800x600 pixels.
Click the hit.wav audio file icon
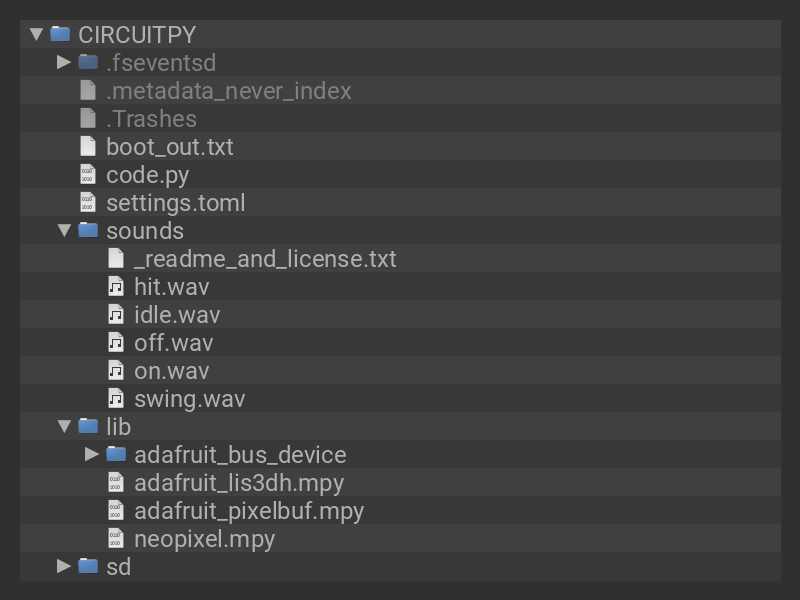tap(116, 286)
